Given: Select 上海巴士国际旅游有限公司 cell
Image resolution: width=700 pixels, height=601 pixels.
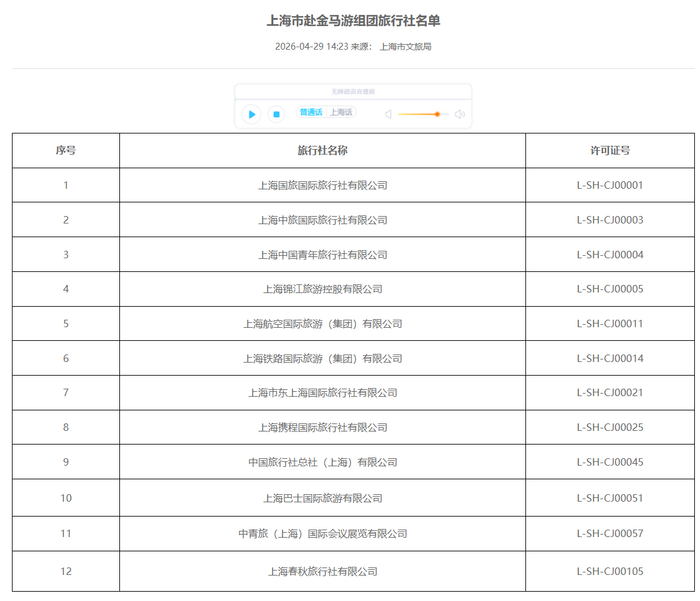Looking at the screenshot, I should [322, 498].
